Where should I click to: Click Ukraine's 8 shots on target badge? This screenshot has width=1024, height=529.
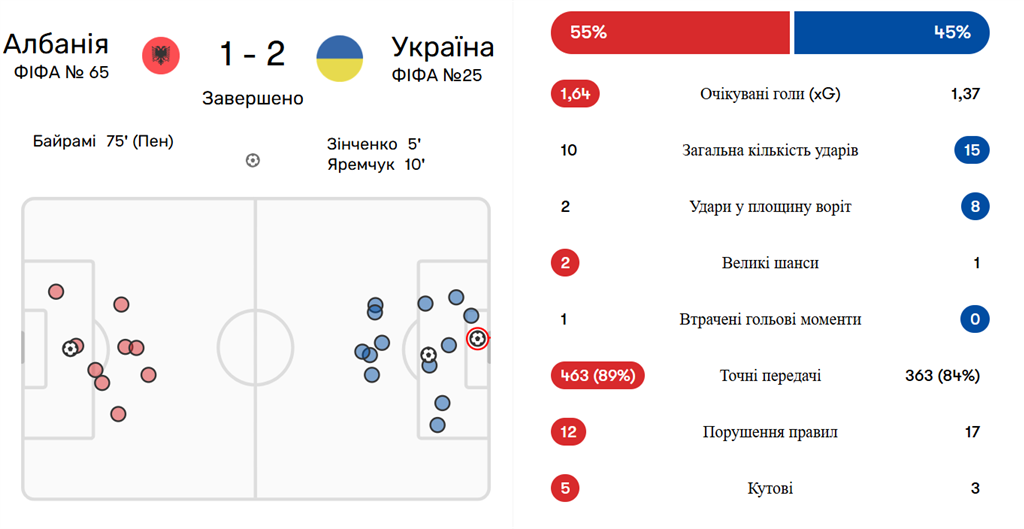tap(972, 207)
